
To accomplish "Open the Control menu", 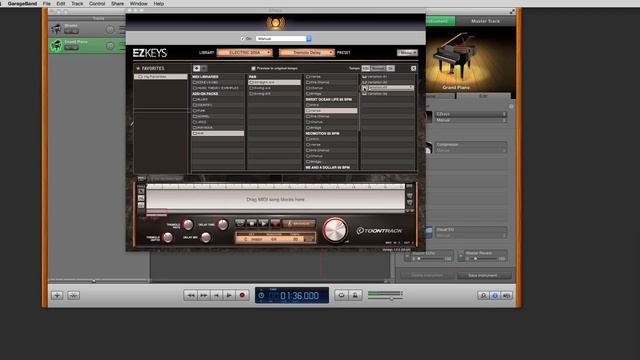I will click(x=97, y=3).
